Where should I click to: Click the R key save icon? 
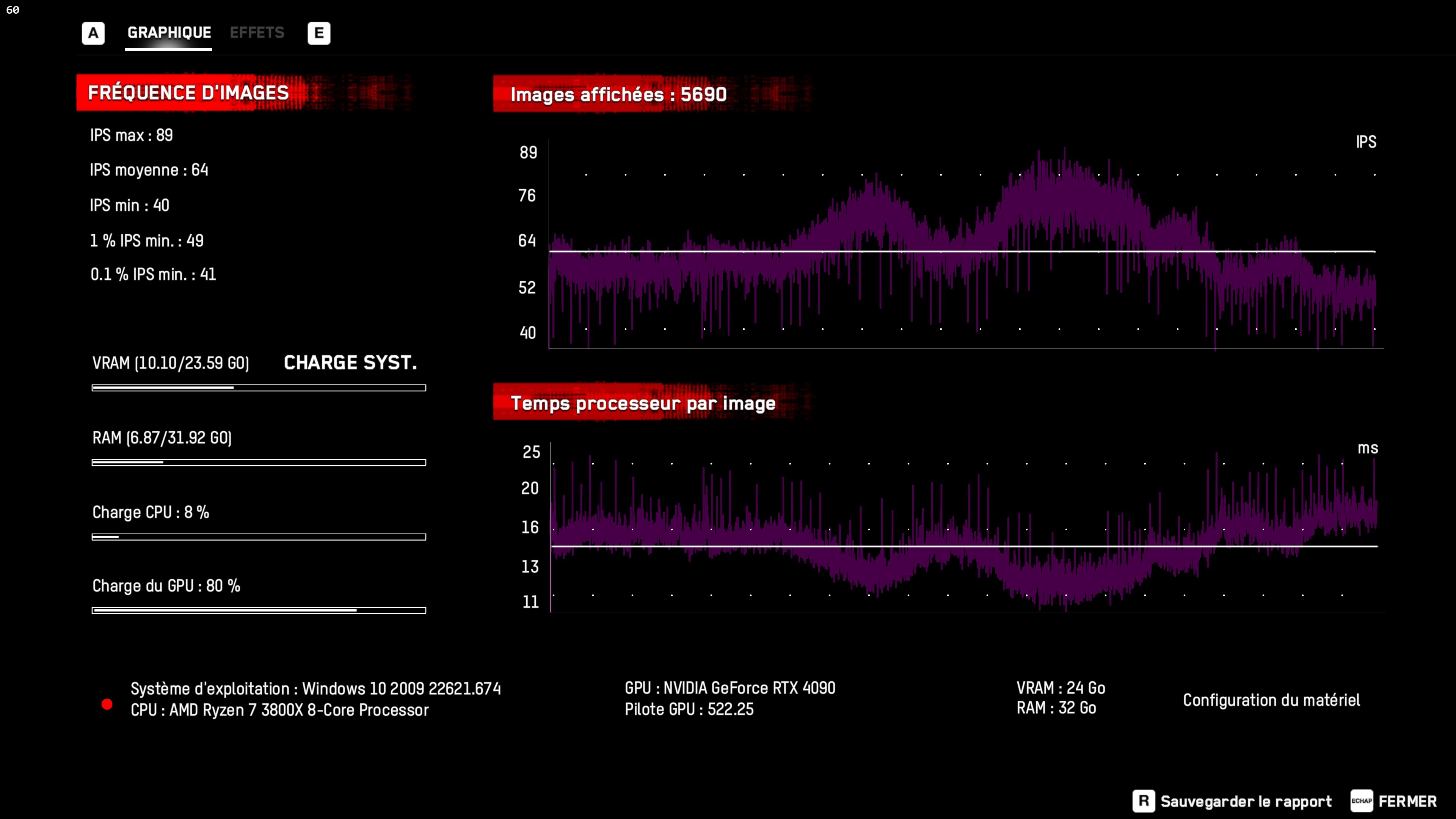(1144, 801)
